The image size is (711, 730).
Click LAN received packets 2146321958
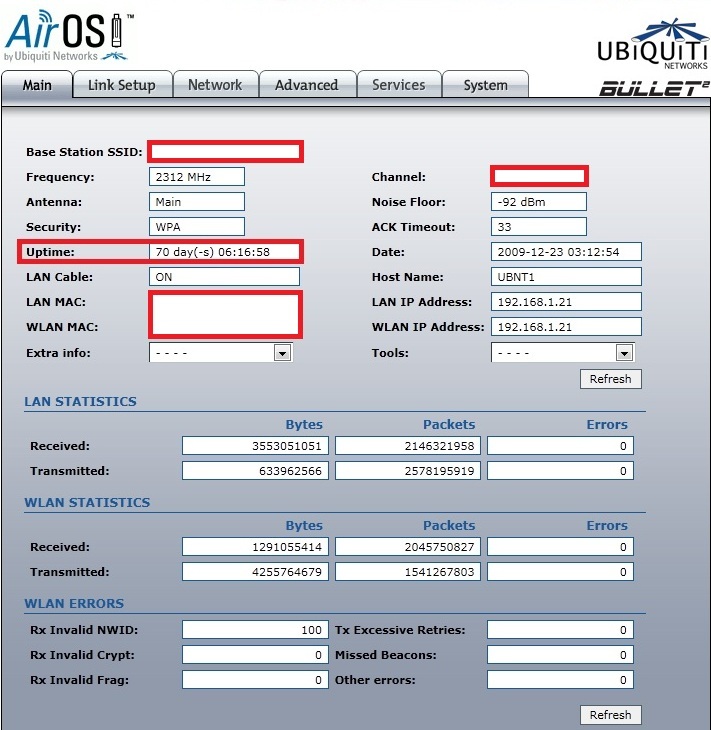408,446
